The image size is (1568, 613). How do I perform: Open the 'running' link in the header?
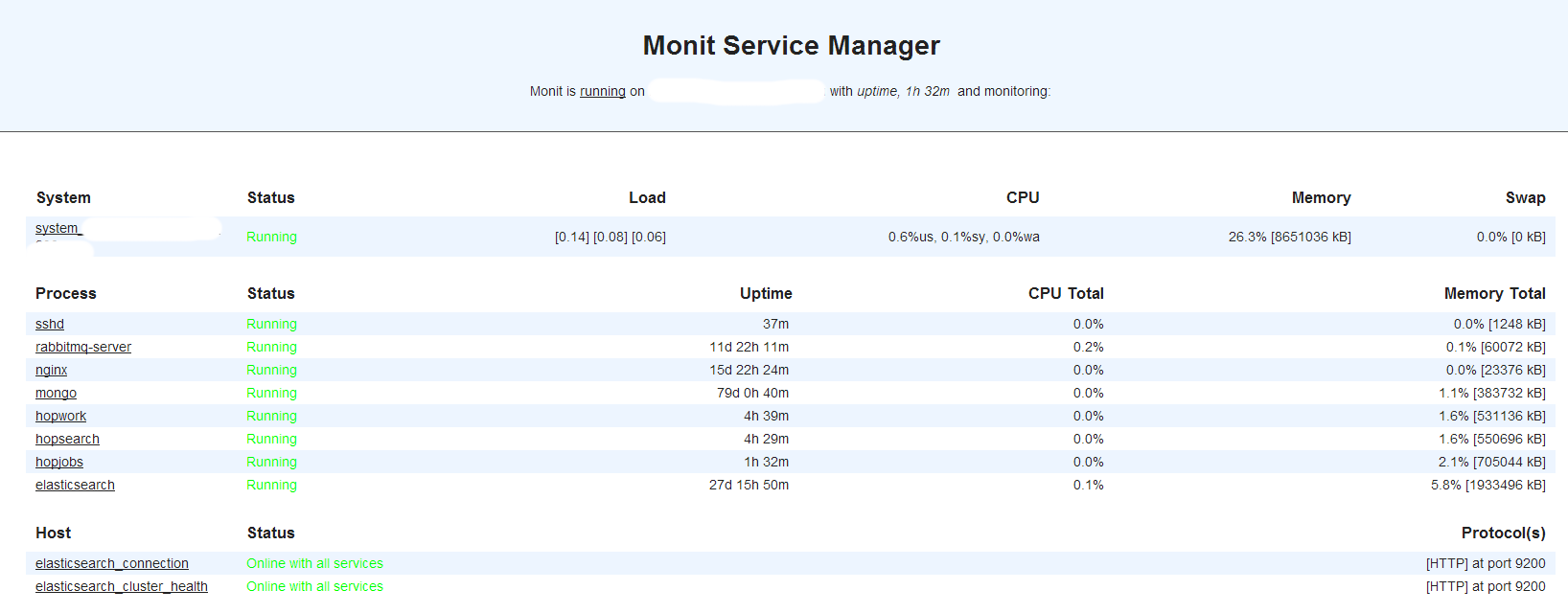[602, 92]
